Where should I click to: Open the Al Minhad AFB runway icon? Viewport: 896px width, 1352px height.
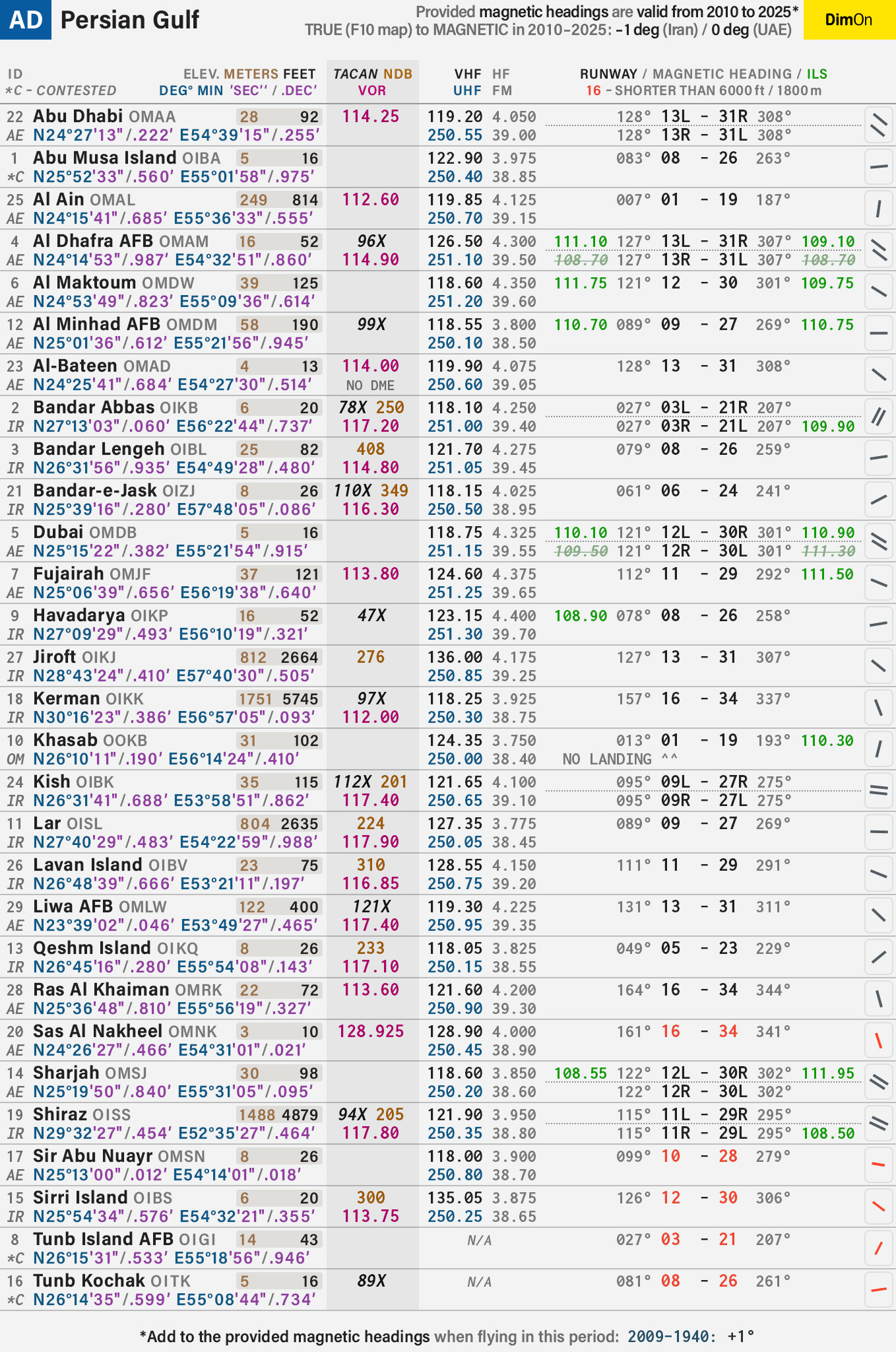tap(879, 333)
